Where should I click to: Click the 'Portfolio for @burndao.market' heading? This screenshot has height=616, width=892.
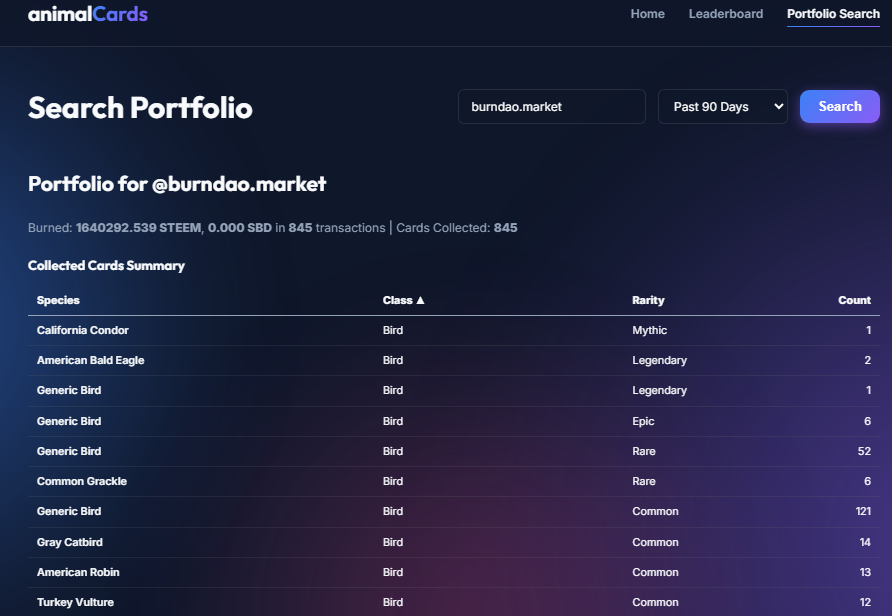[177, 184]
